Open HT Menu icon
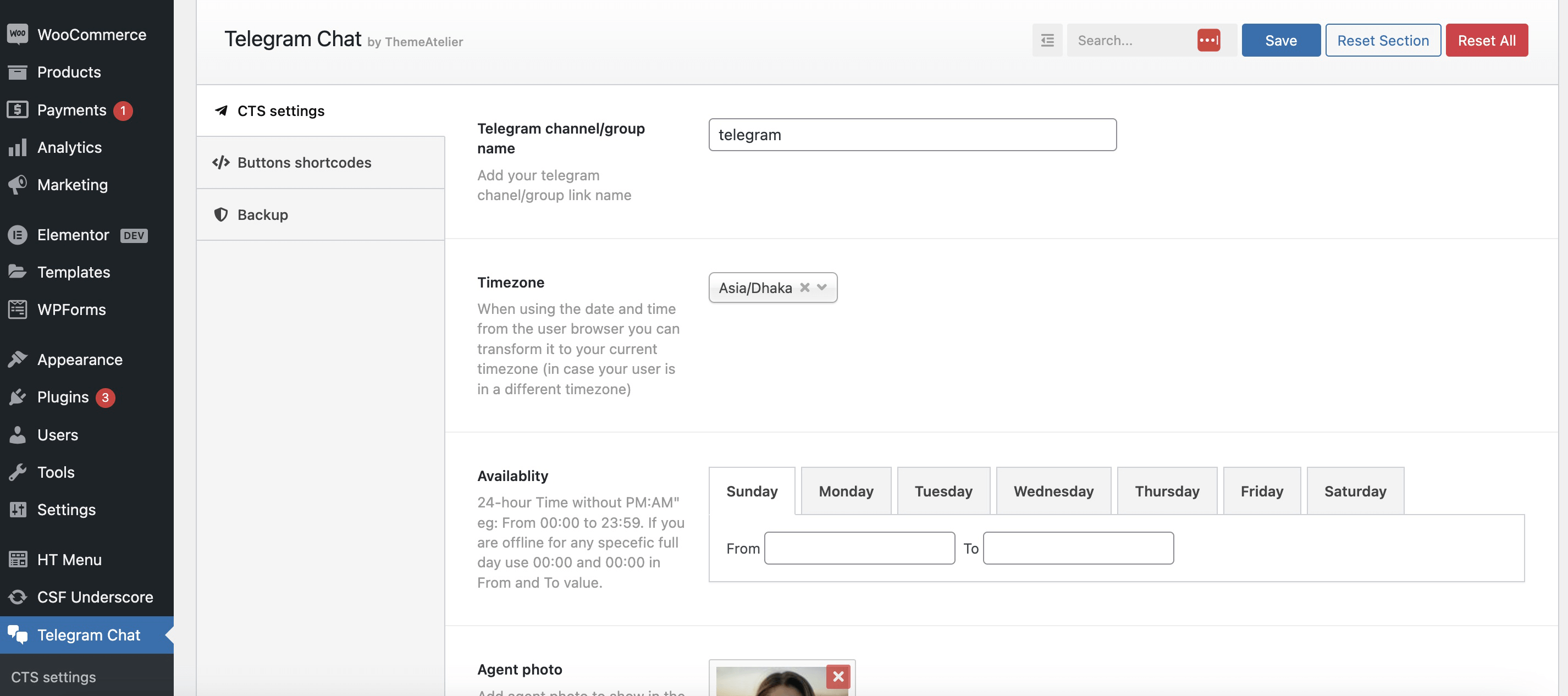The height and width of the screenshot is (696, 1568). point(18,559)
